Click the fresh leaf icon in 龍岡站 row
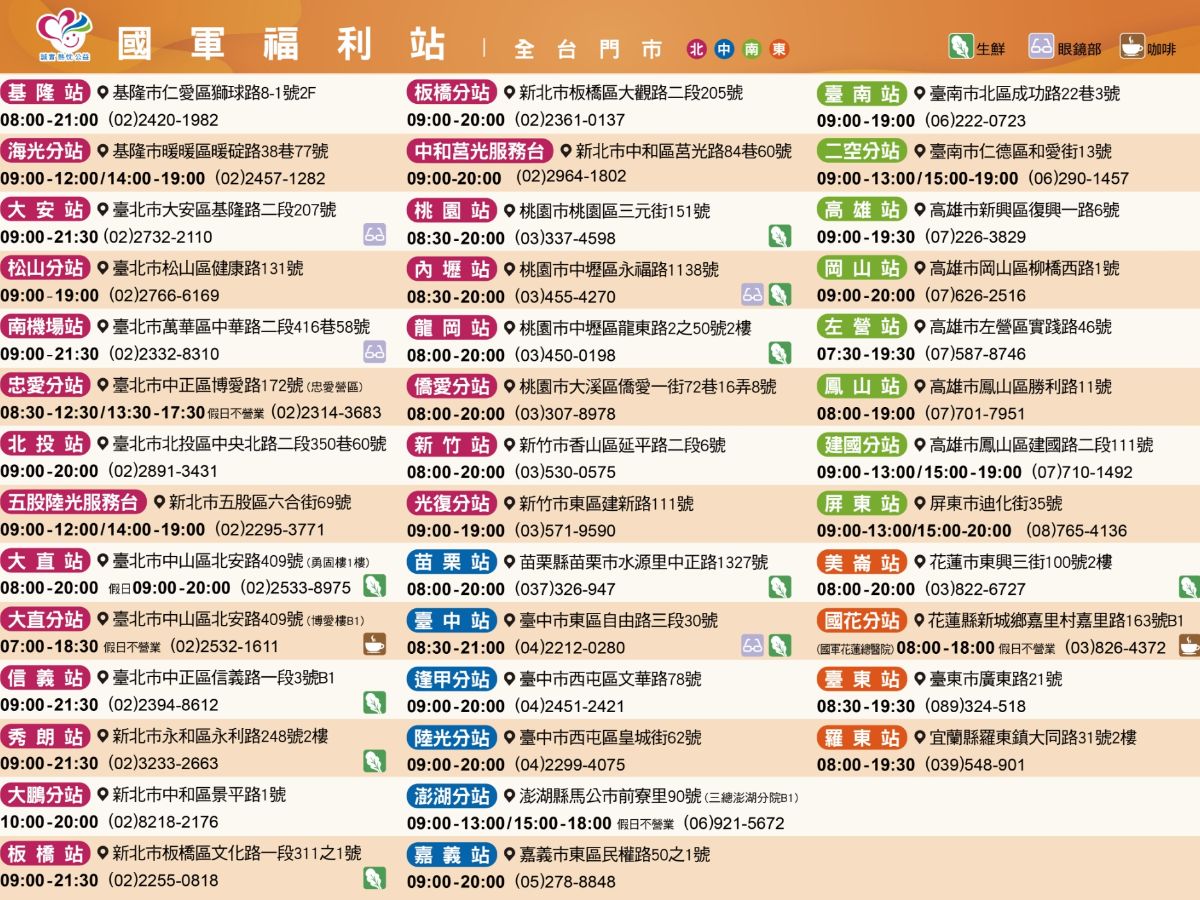The height and width of the screenshot is (900, 1200). point(780,353)
